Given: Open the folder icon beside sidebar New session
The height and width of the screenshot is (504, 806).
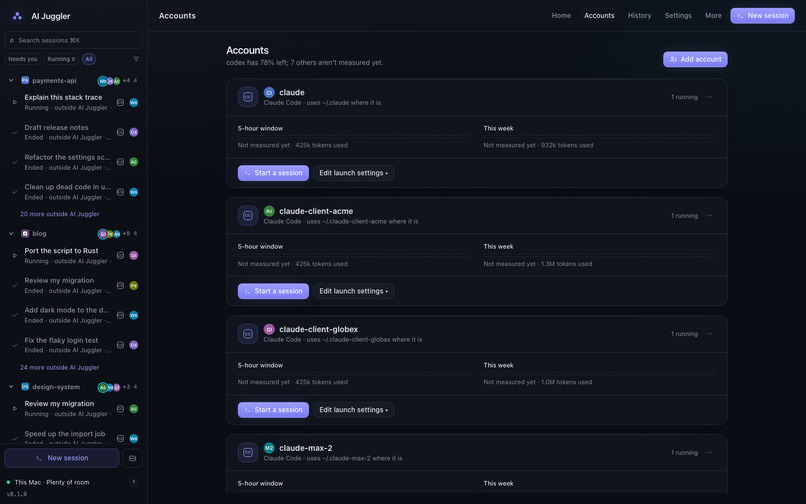Looking at the screenshot, I should click(x=133, y=458).
